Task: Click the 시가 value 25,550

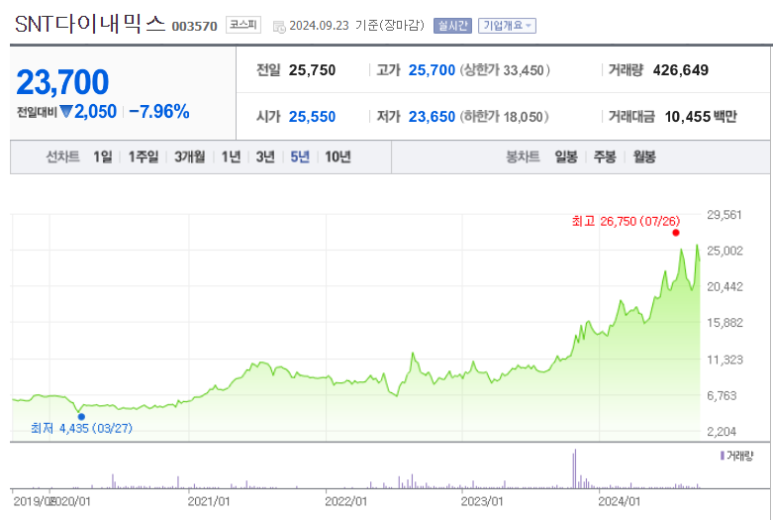Action: coord(312,117)
